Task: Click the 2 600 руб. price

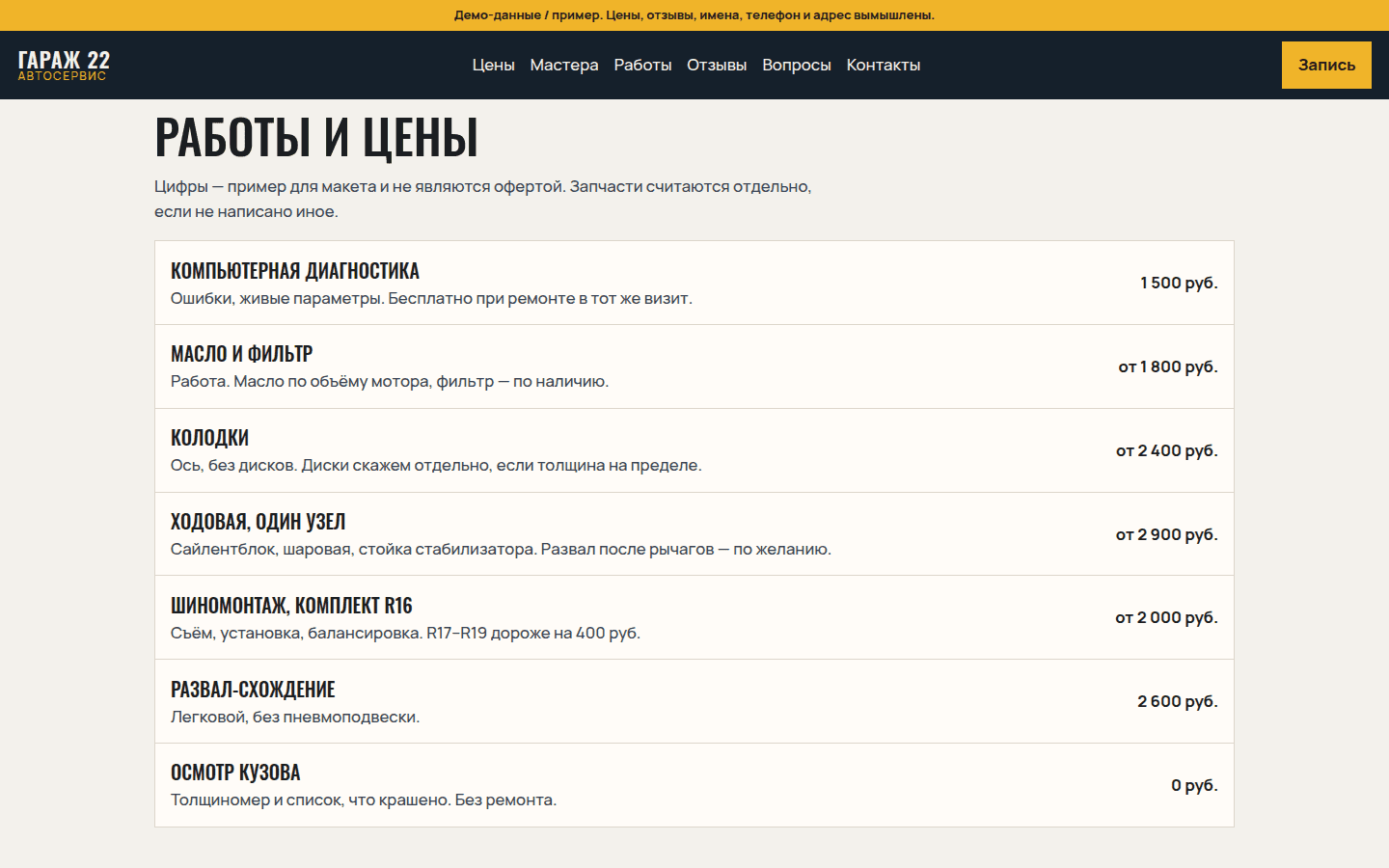Action: pos(1178,701)
